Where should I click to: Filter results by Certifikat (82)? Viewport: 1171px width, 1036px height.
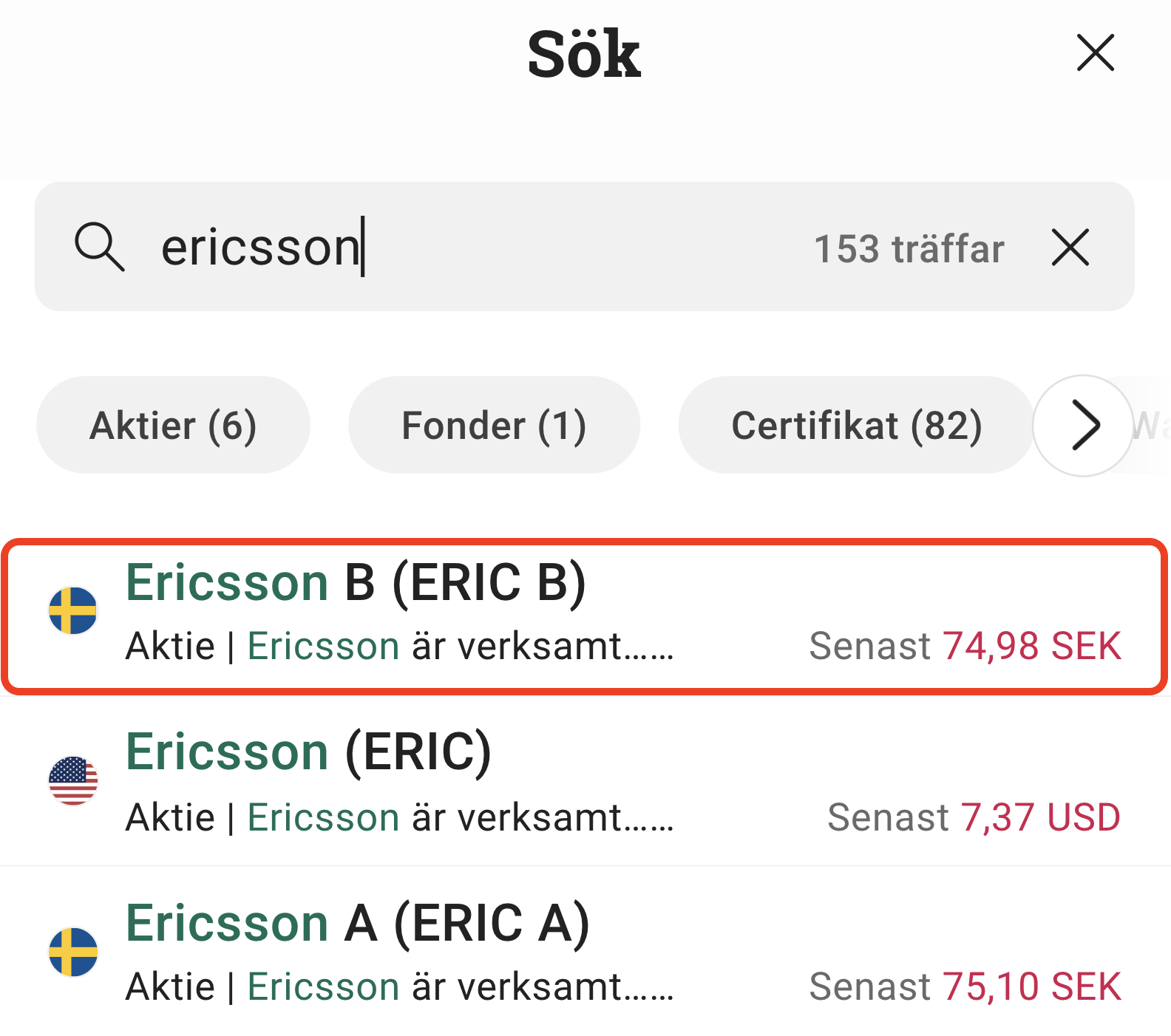tap(856, 425)
